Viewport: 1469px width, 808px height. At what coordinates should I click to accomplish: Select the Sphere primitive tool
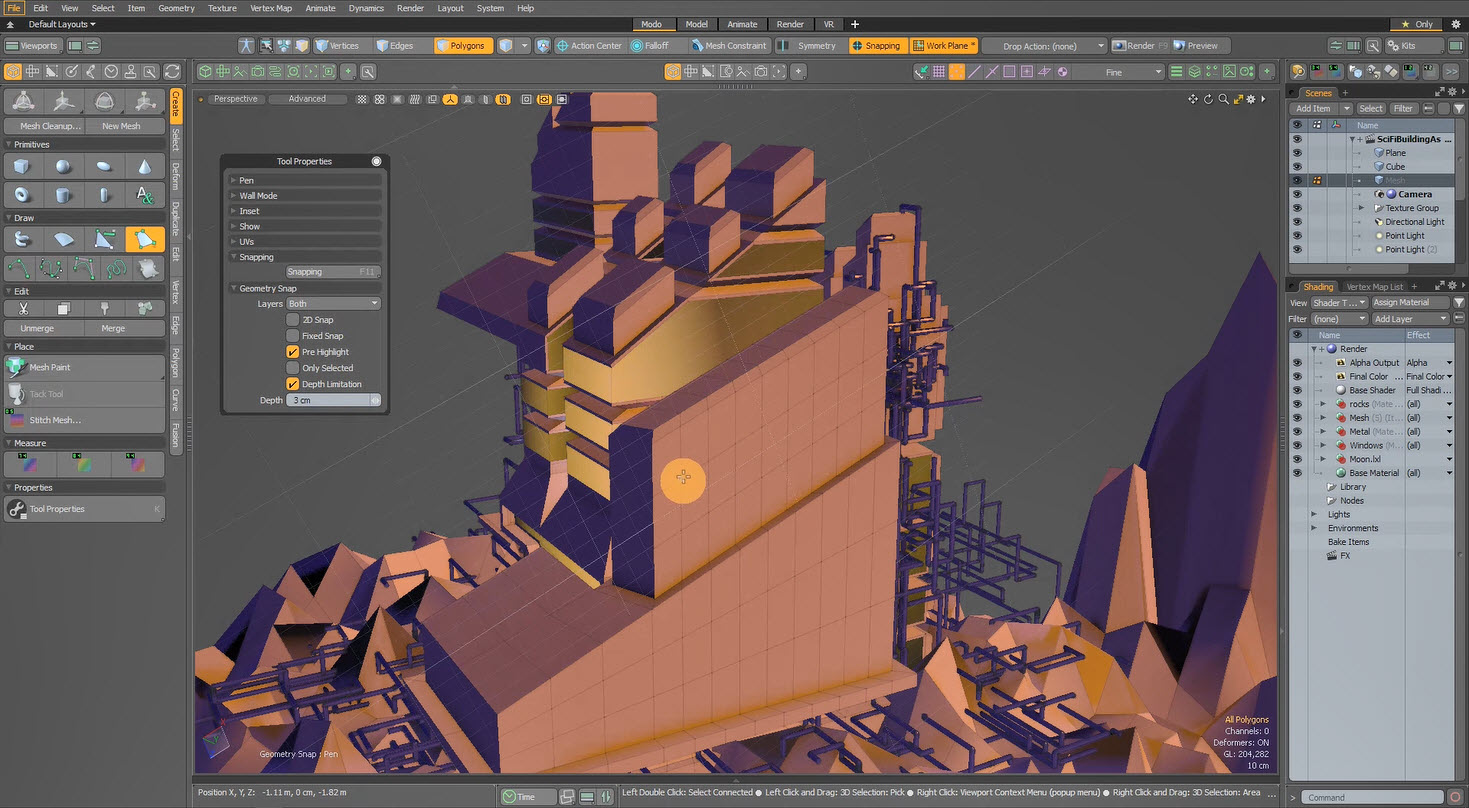tap(63, 165)
